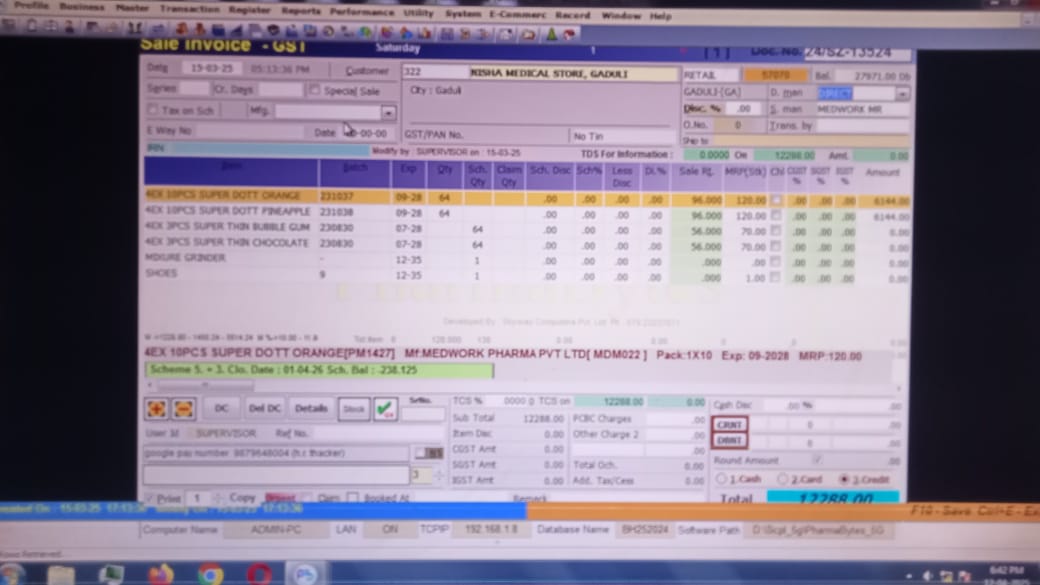1040x585 pixels.
Task: Click the Del DC button
Action: click(x=264, y=409)
